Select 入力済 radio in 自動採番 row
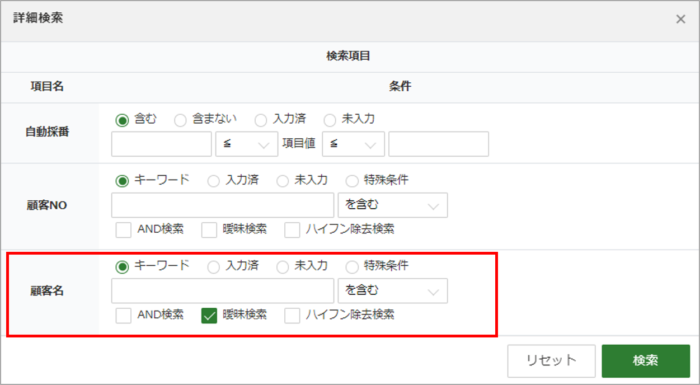Image resolution: width=700 pixels, height=385 pixels. tap(261, 121)
